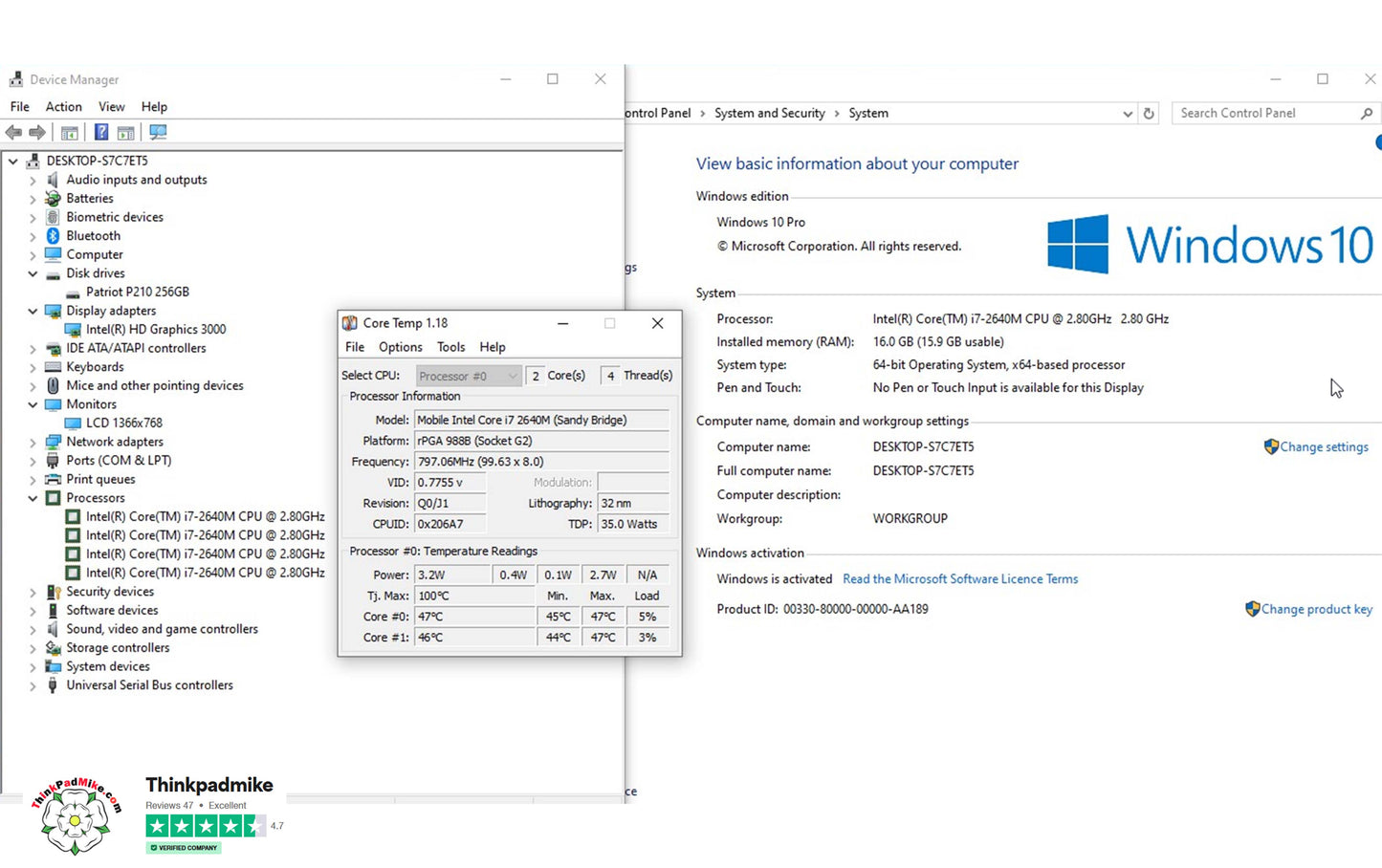Open Device Manager's Help menu
The image size is (1382, 868).
[154, 107]
